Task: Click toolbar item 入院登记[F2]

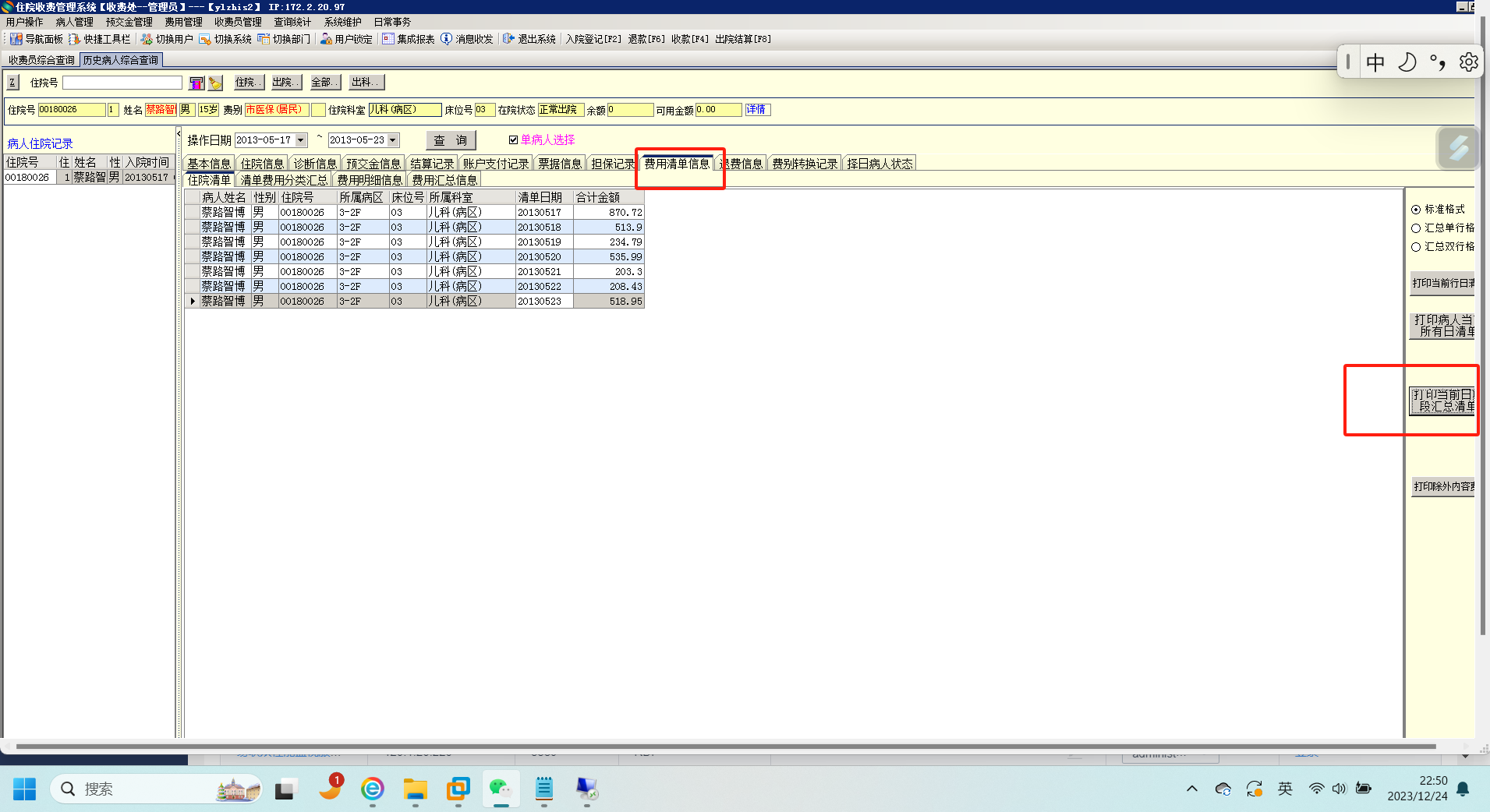Action: [x=594, y=39]
